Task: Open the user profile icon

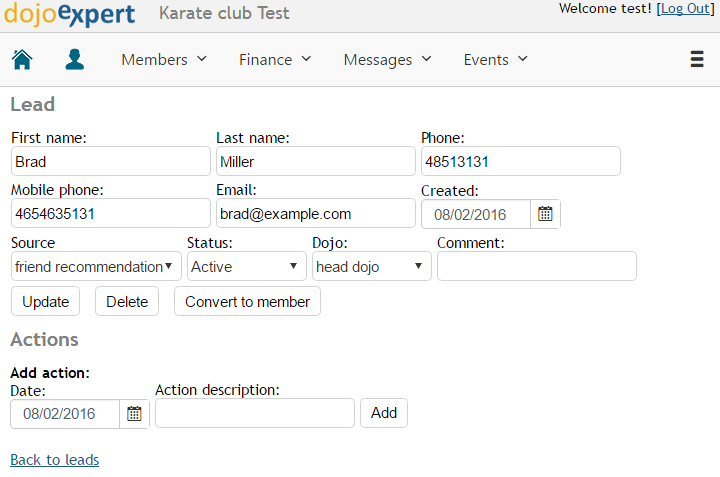Action: pyautogui.click(x=74, y=59)
